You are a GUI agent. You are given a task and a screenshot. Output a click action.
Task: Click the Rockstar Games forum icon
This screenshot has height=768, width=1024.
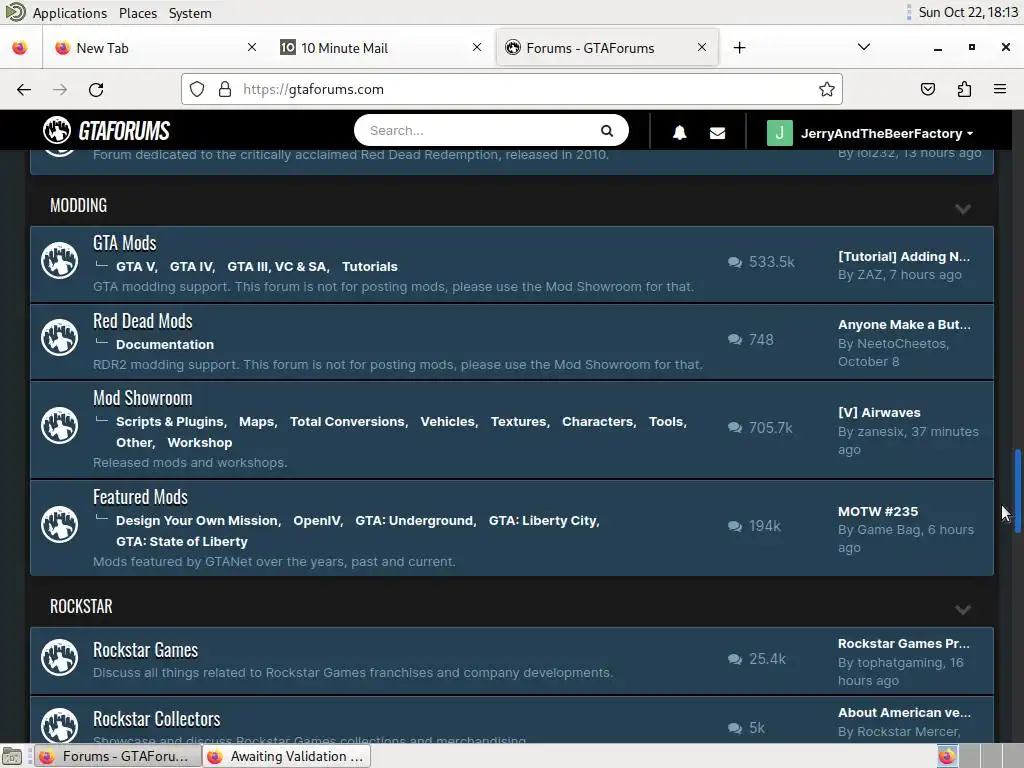click(x=59, y=657)
